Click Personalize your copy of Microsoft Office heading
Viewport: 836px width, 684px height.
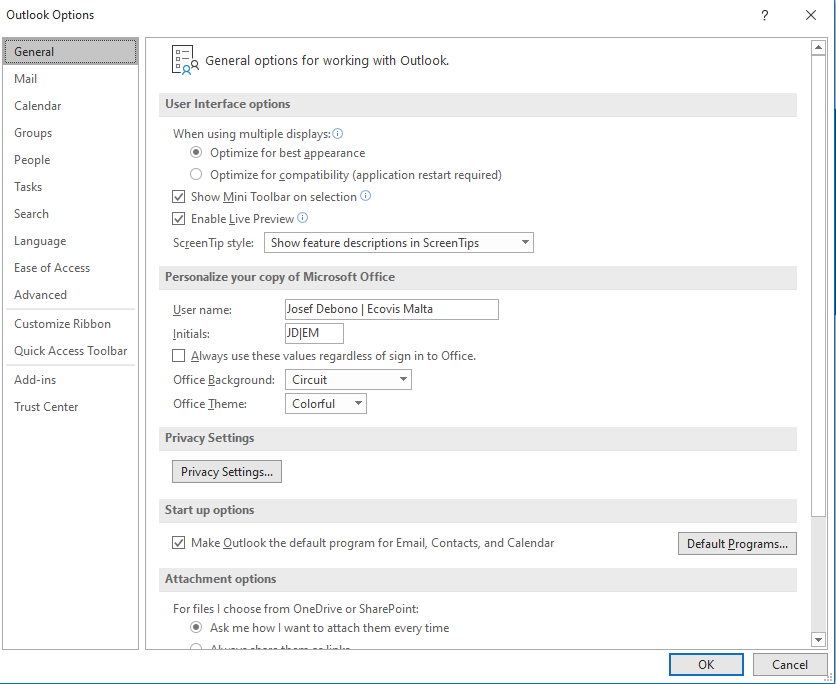(280, 277)
